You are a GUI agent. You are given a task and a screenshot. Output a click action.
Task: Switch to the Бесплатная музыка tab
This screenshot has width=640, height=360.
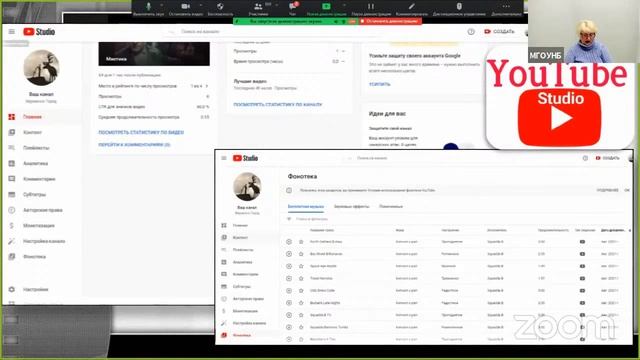click(306, 207)
